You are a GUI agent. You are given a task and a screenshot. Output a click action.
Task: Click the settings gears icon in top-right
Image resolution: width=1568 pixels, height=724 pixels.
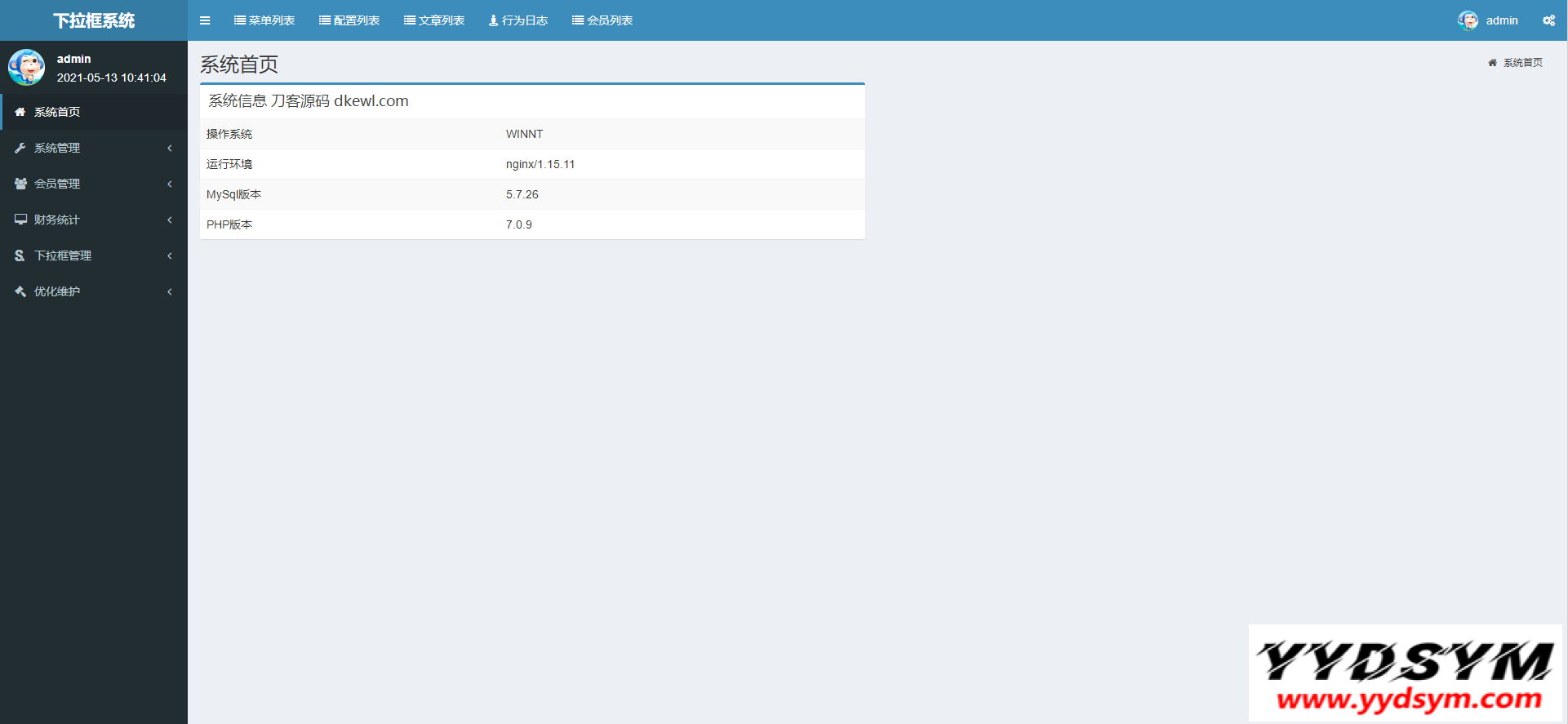tap(1548, 20)
